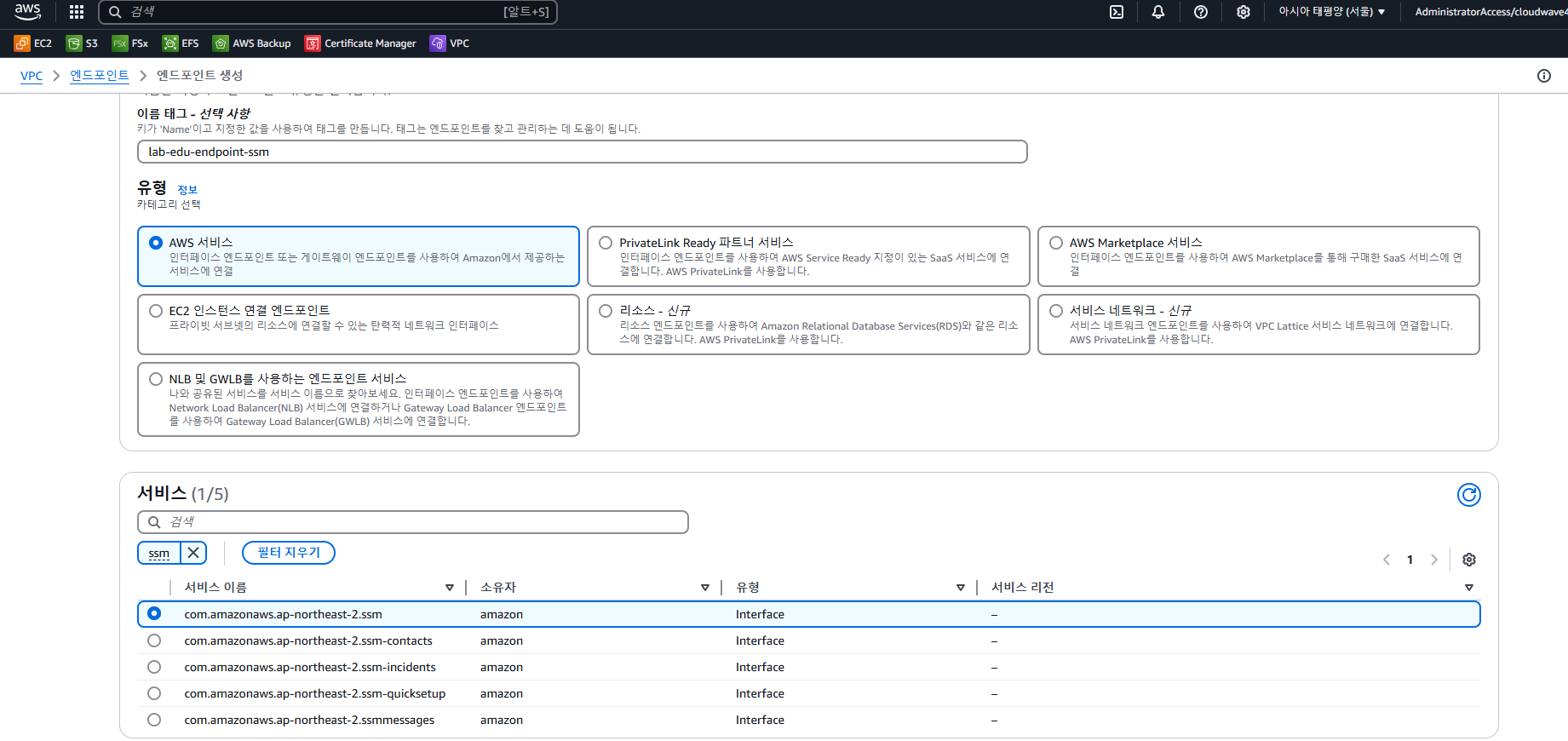Image resolution: width=1568 pixels, height=741 pixels.
Task: Open FSx shortcut in favorites bar
Action: pyautogui.click(x=130, y=43)
